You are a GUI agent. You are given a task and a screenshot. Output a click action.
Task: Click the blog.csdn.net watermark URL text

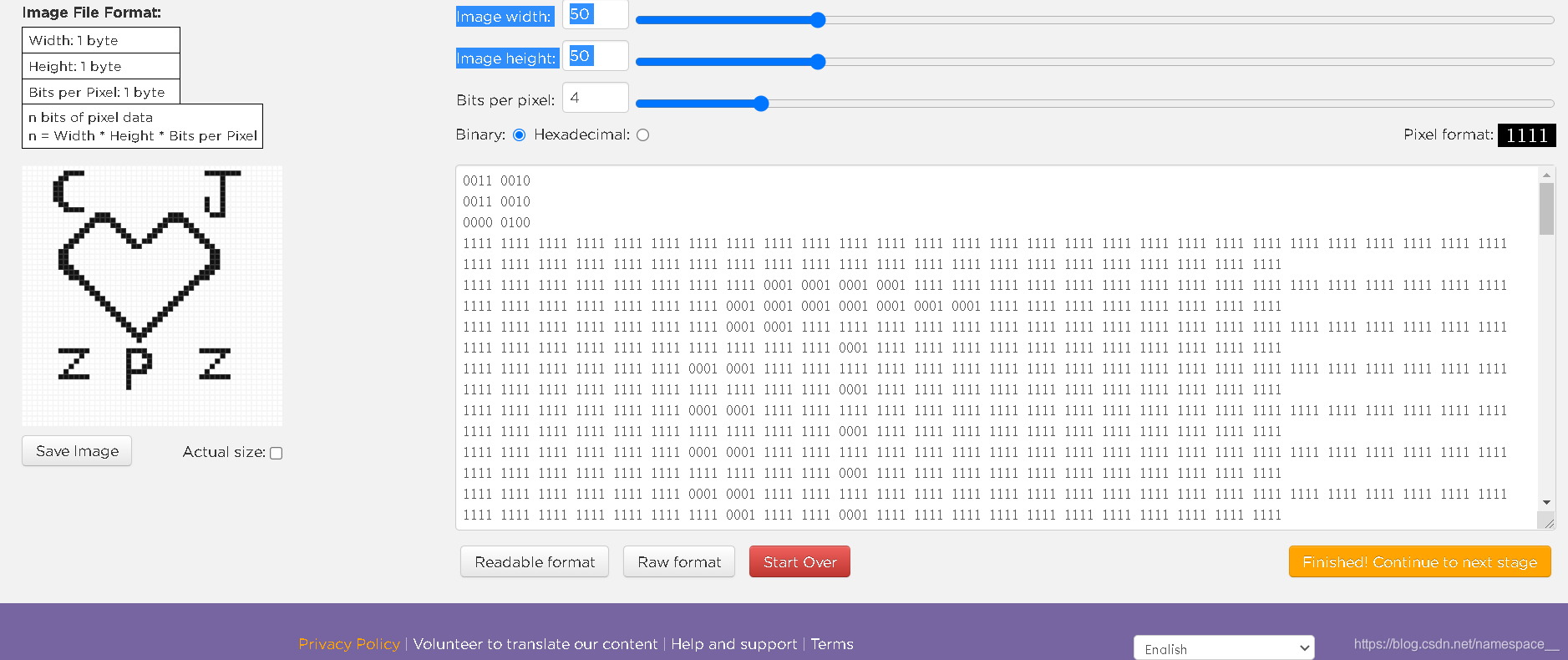(1456, 644)
